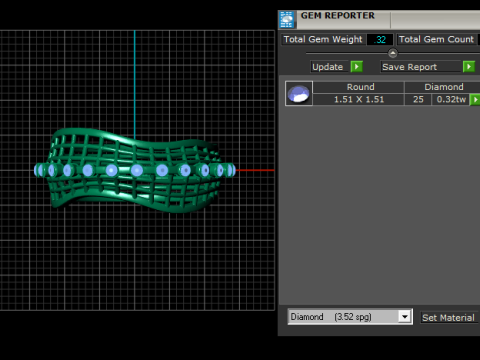Click the Gem Reporter panel icon
Screen dimensions: 480x360
point(287,20)
